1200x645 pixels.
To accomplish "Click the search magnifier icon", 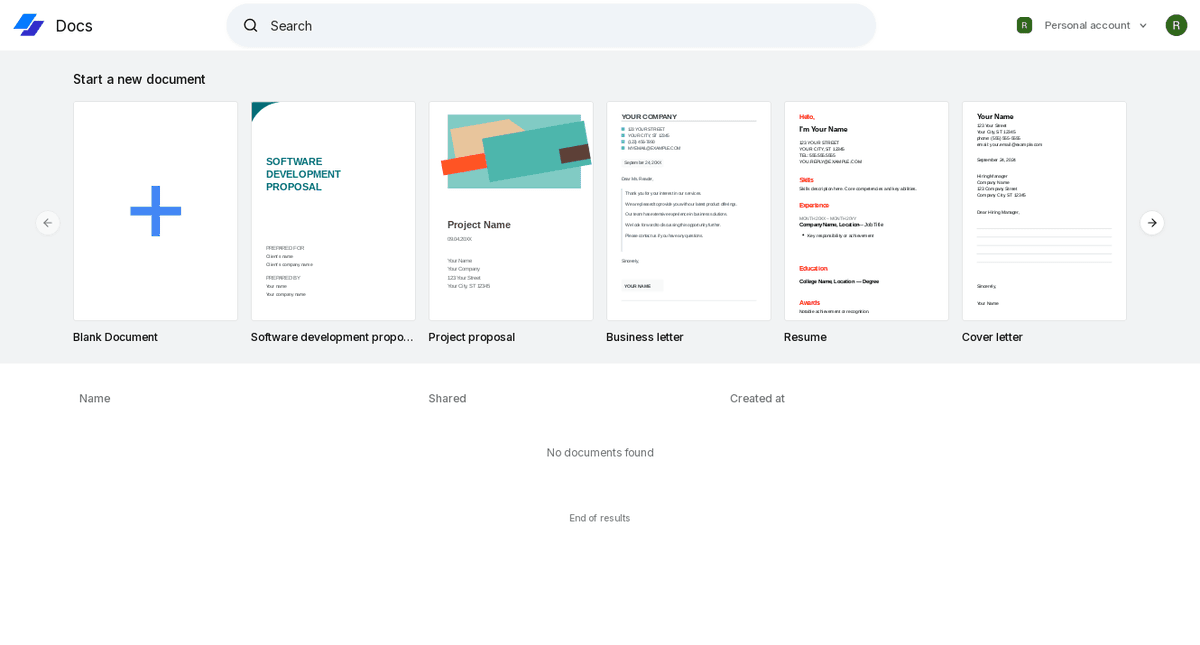I will 251,25.
